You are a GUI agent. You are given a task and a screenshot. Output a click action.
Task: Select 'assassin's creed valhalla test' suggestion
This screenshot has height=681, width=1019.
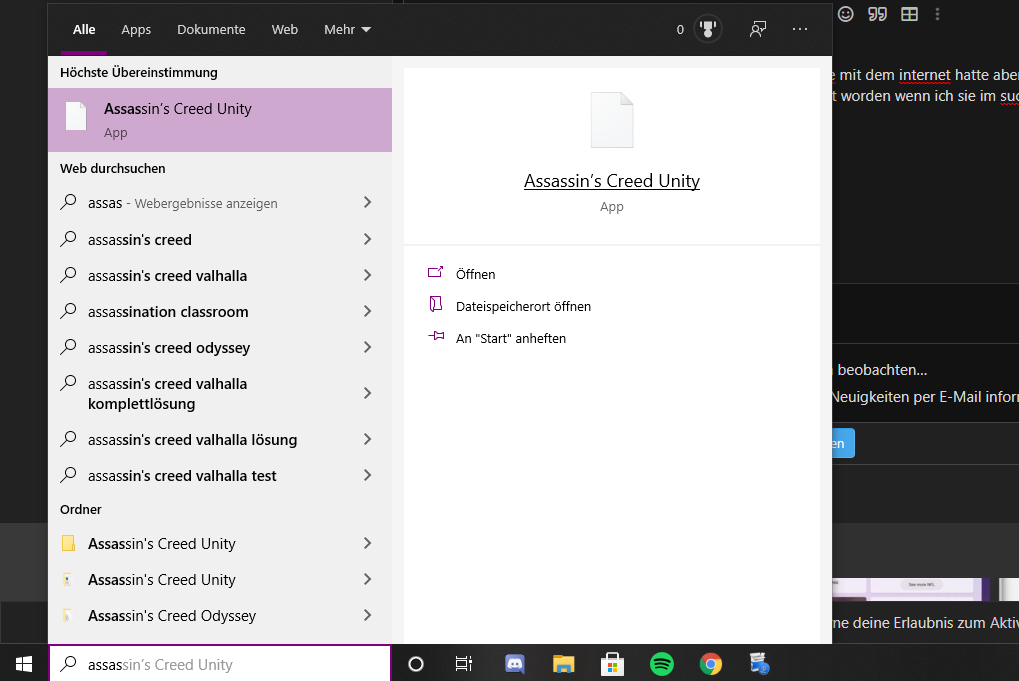[x=220, y=476]
